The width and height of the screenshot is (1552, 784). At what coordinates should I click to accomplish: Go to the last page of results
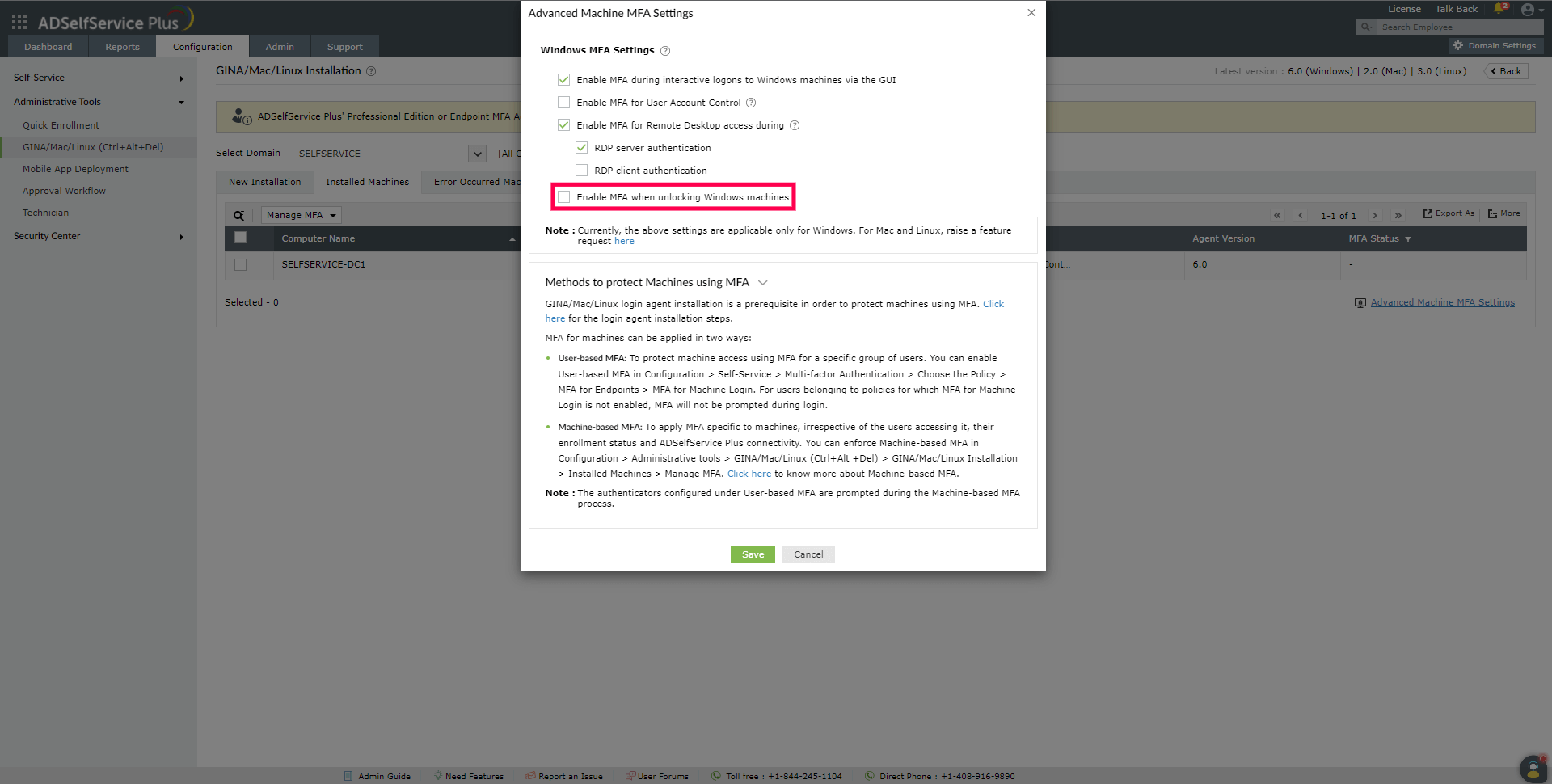pyautogui.click(x=1398, y=215)
